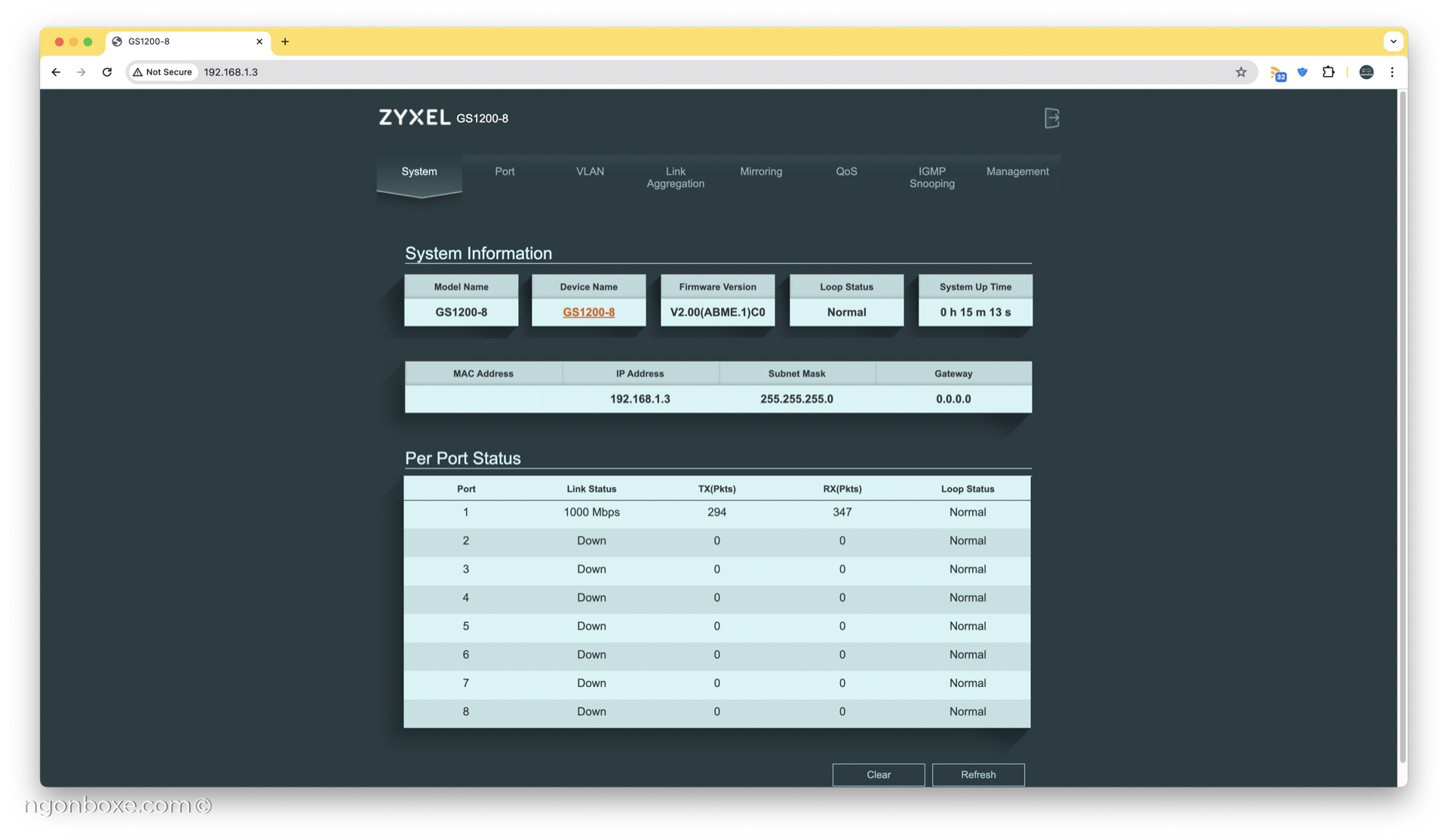Open the Extensions puzzle icon
Image resolution: width=1448 pixels, height=840 pixels.
coord(1328,72)
